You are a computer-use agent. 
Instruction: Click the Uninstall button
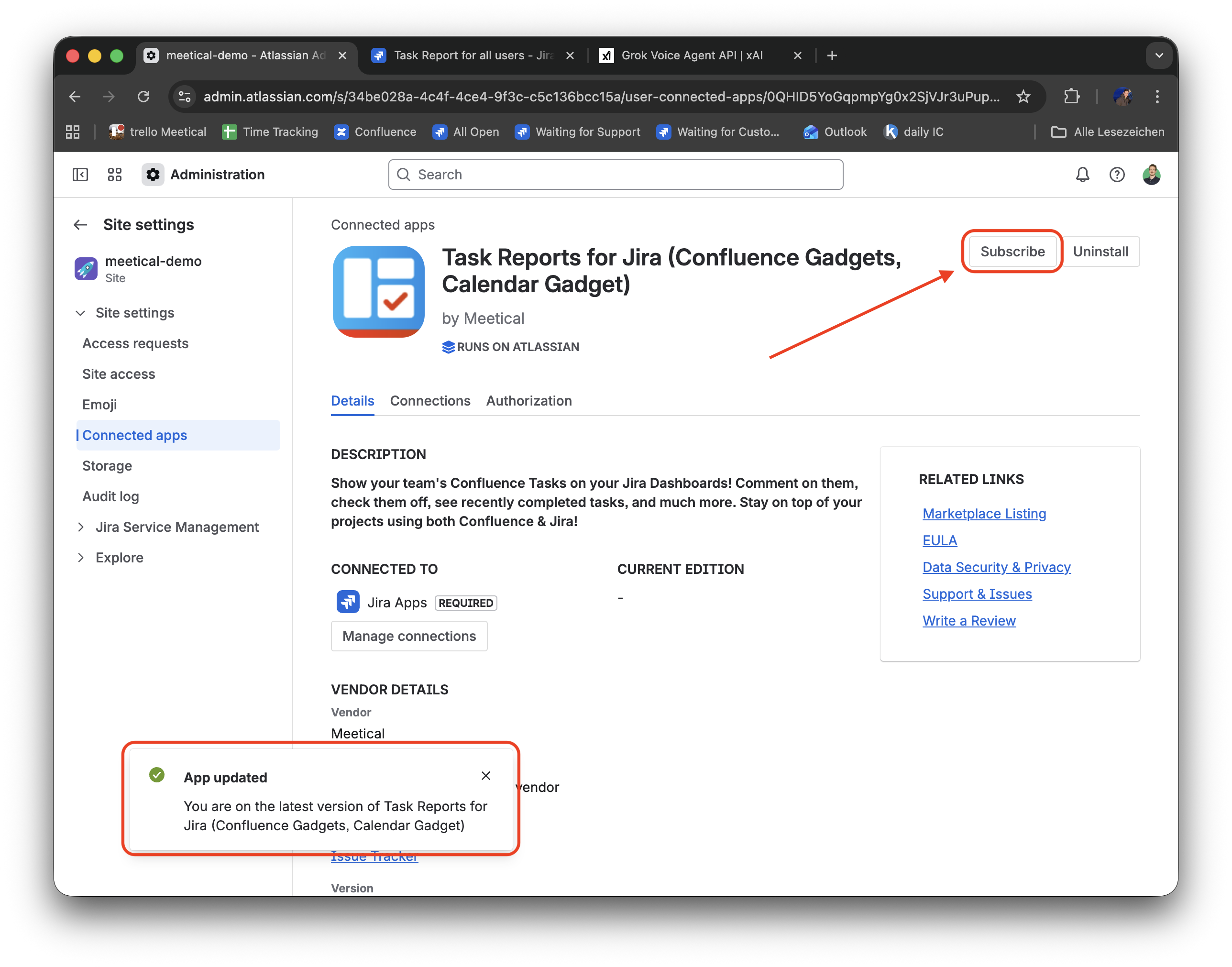coord(1100,252)
